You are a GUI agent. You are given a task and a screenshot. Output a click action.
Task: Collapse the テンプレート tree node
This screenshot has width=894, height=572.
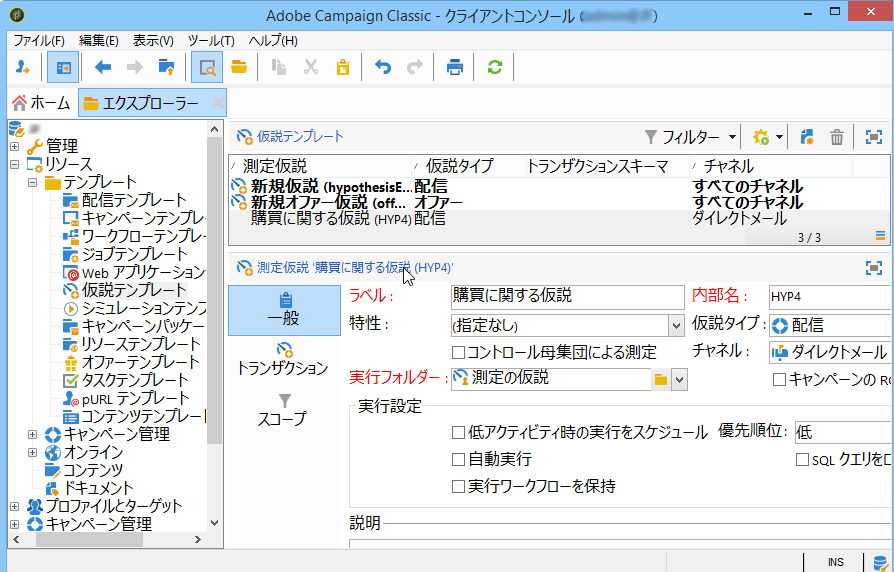[x=32, y=183]
